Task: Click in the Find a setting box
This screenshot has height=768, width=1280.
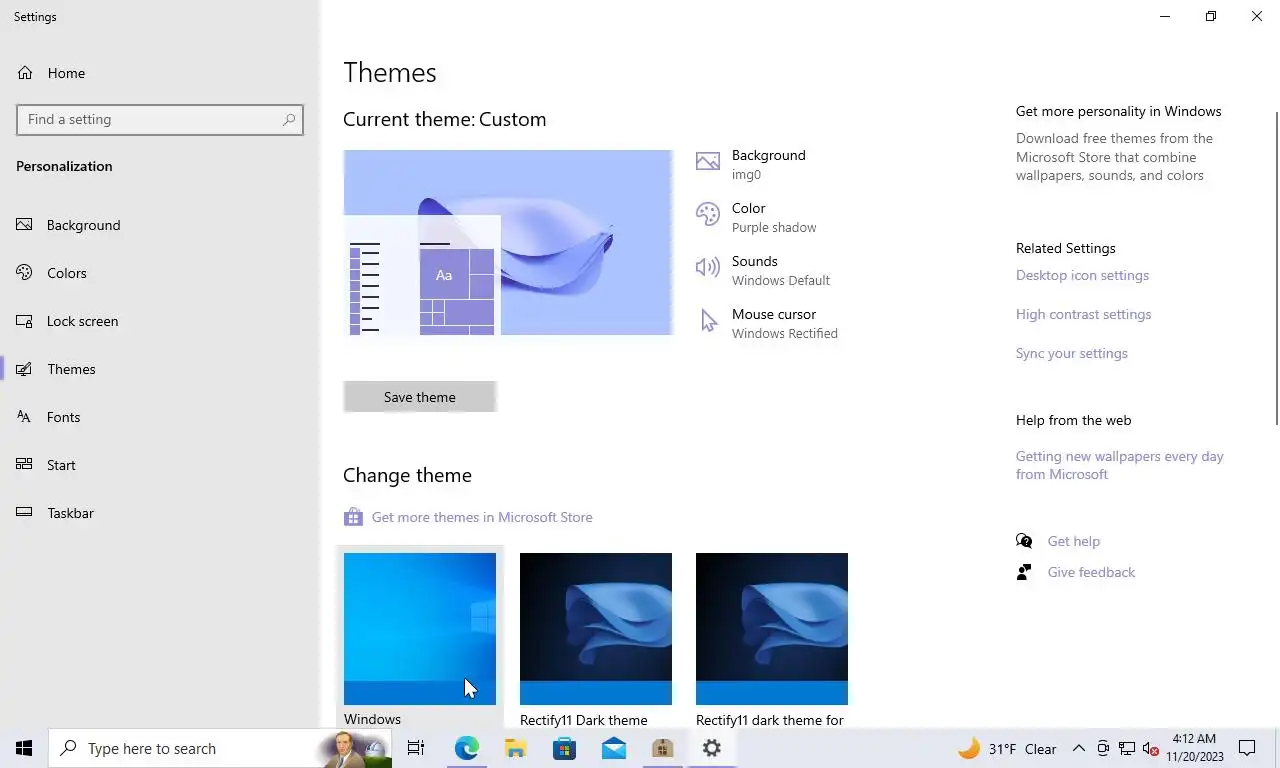Action: click(160, 119)
